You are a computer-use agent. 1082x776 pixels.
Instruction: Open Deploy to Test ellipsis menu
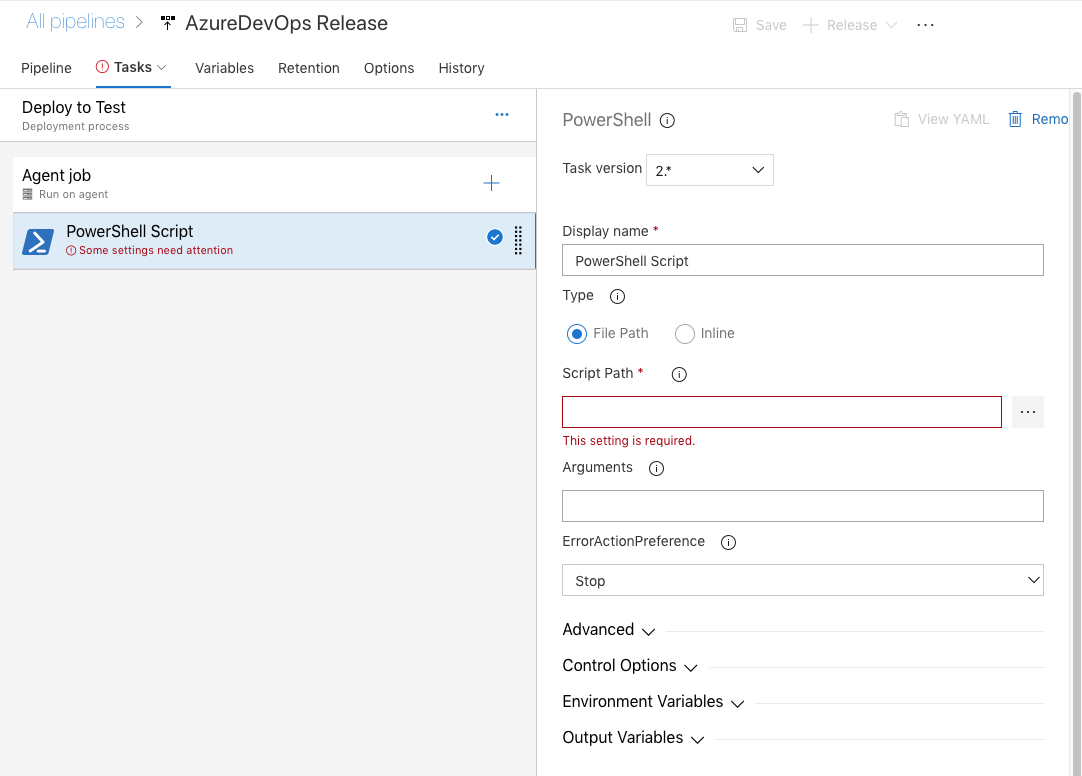pos(502,115)
